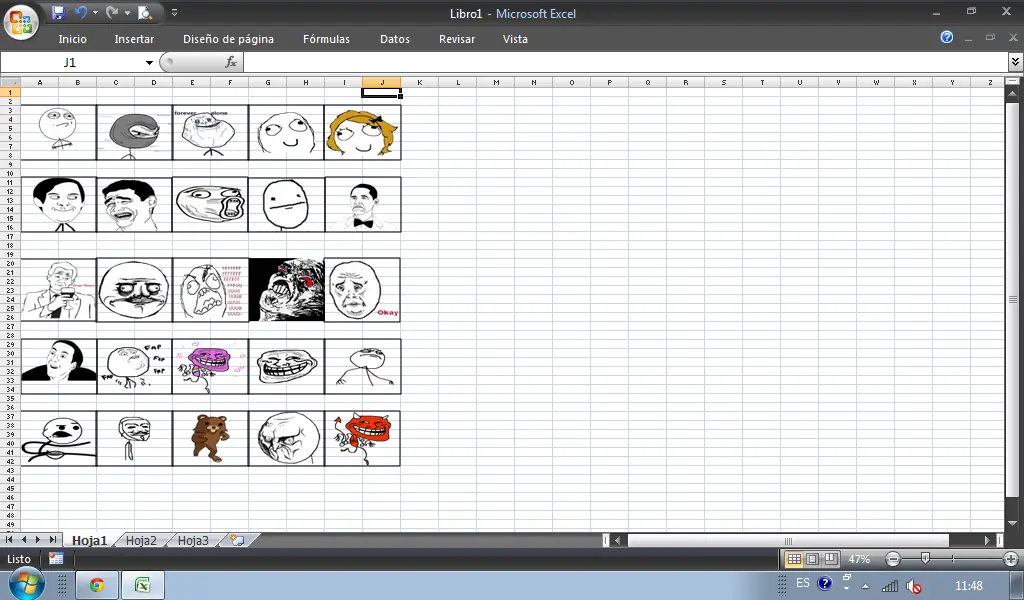Screen dimensions: 1024x600
Task: Click the Excel taskbar button
Action: click(142, 585)
